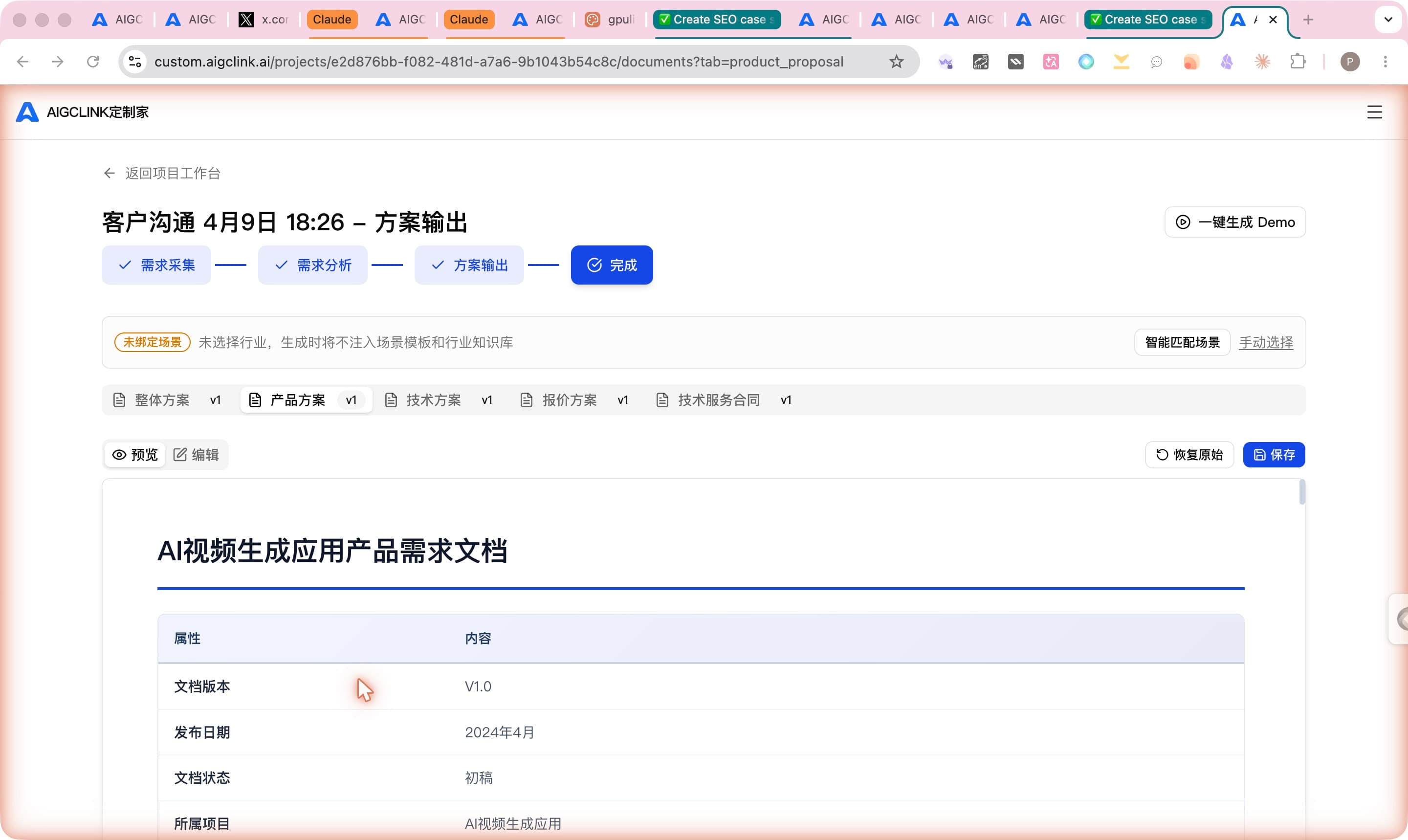Switch to 编辑 edit mode

point(196,455)
